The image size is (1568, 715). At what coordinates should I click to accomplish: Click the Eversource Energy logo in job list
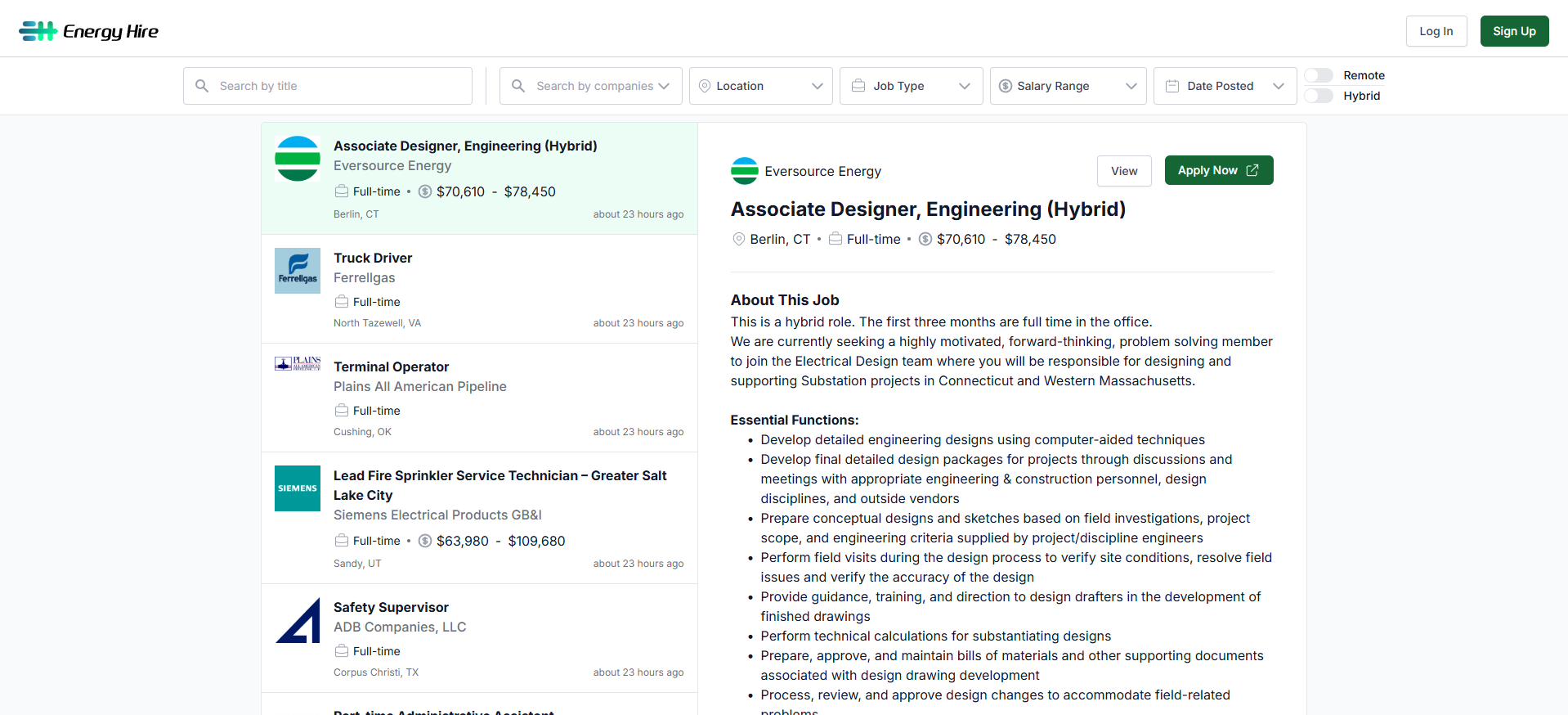tap(298, 159)
